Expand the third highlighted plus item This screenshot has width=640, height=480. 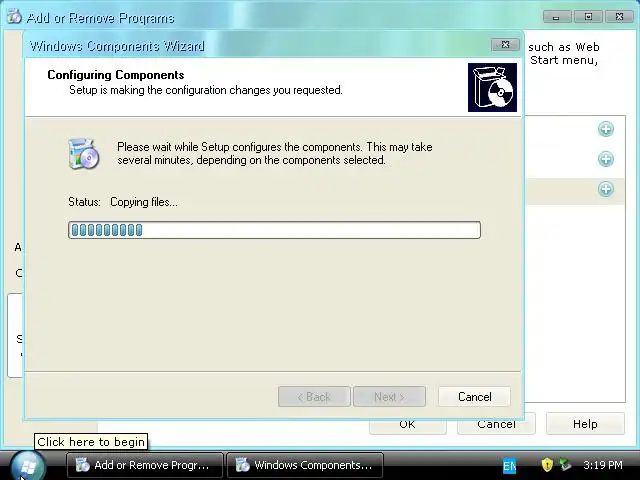[606, 189]
